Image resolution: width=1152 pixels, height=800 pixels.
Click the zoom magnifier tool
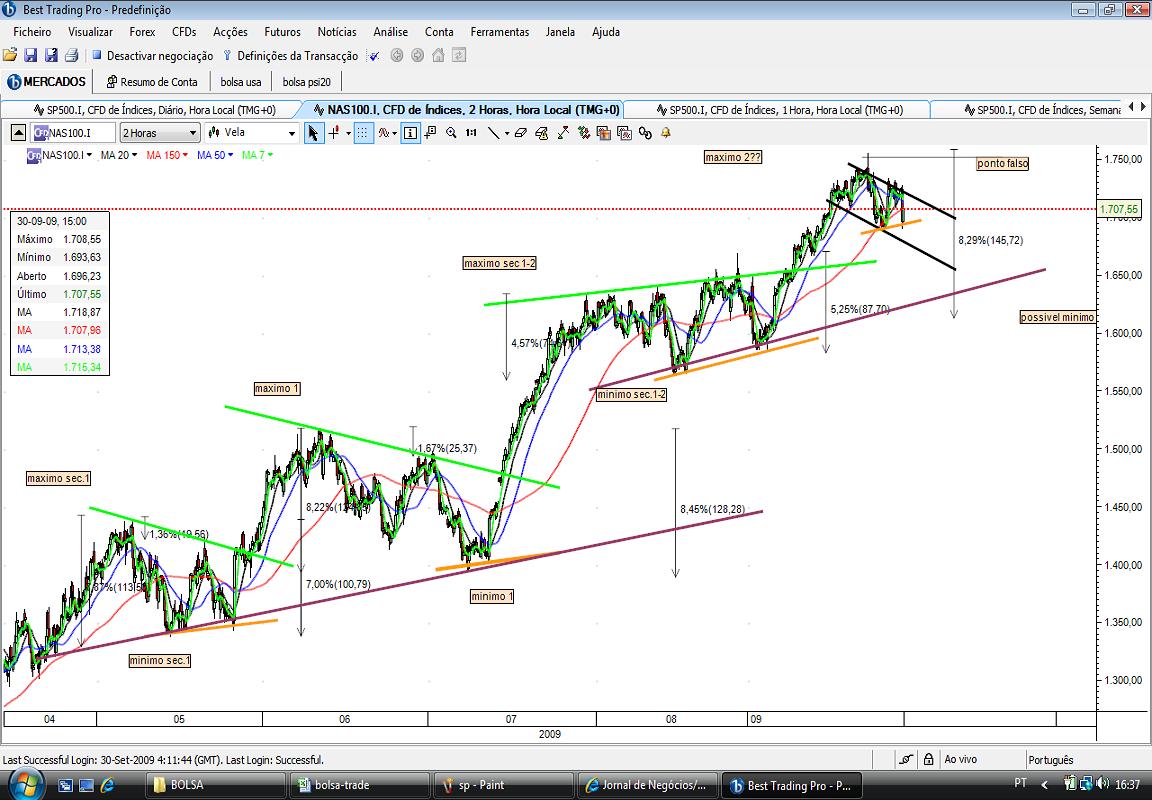pos(451,133)
